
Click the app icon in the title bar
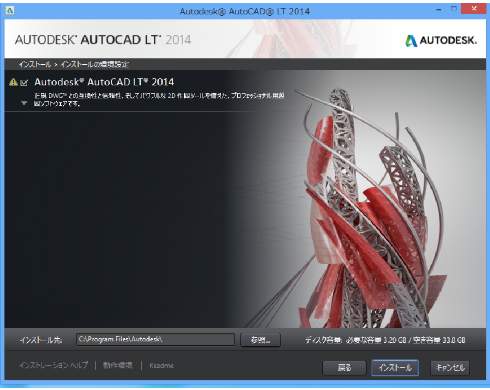point(10,11)
